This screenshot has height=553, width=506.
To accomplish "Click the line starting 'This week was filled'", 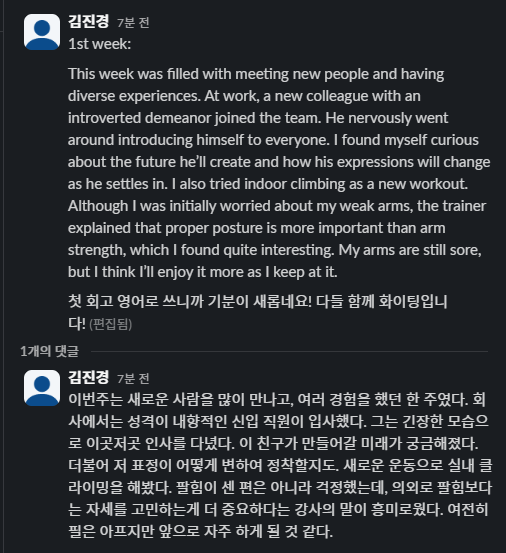I will click(x=256, y=74).
